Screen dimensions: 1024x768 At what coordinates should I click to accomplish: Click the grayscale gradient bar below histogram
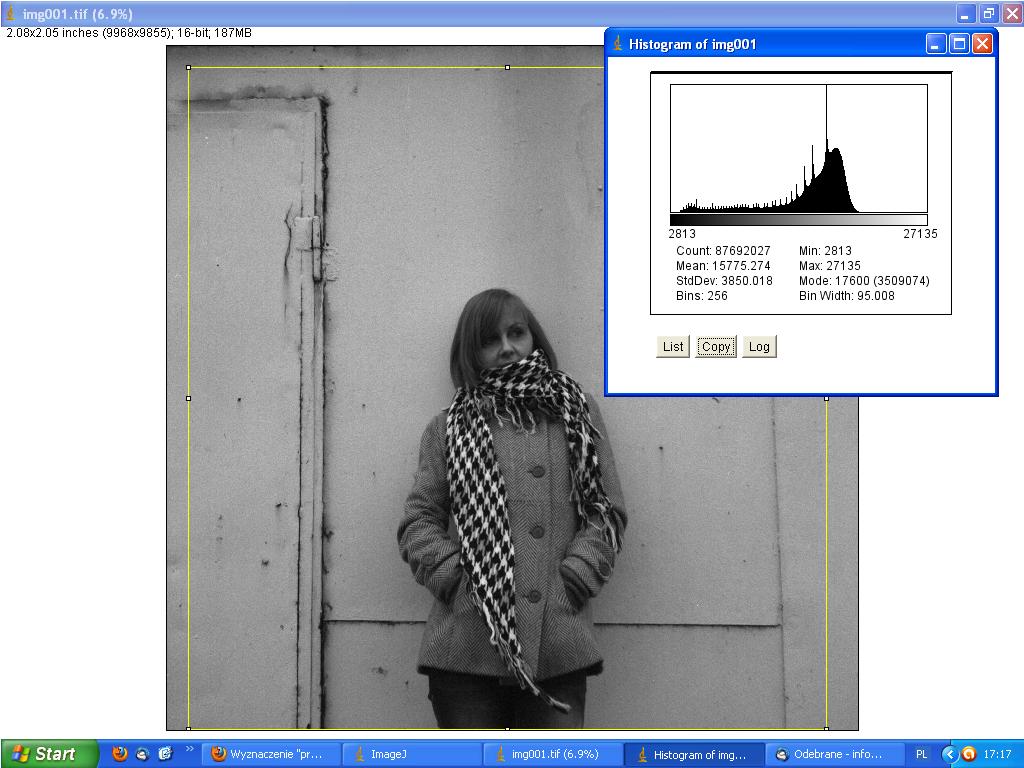798,220
